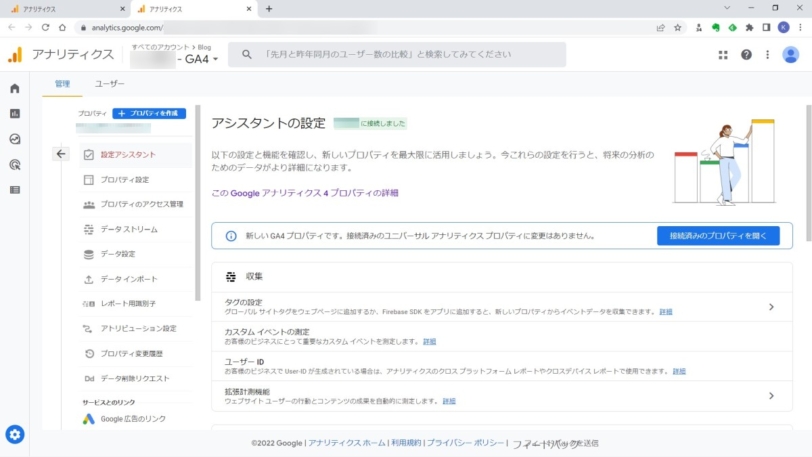812x457 pixels.
Task: Open the Google apps grid icon
Action: tap(723, 54)
